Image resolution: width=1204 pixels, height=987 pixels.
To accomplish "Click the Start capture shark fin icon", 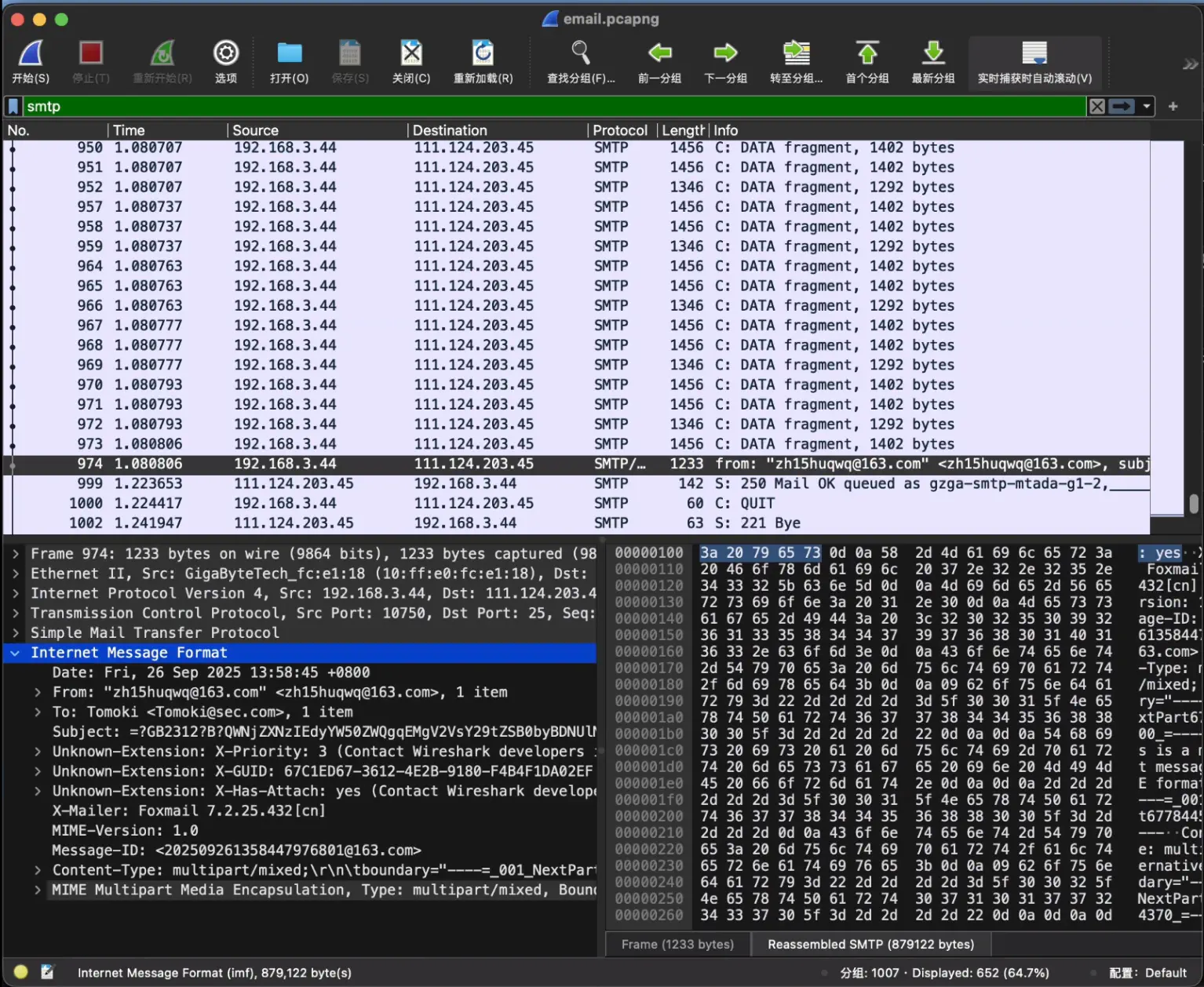I will tap(30, 55).
